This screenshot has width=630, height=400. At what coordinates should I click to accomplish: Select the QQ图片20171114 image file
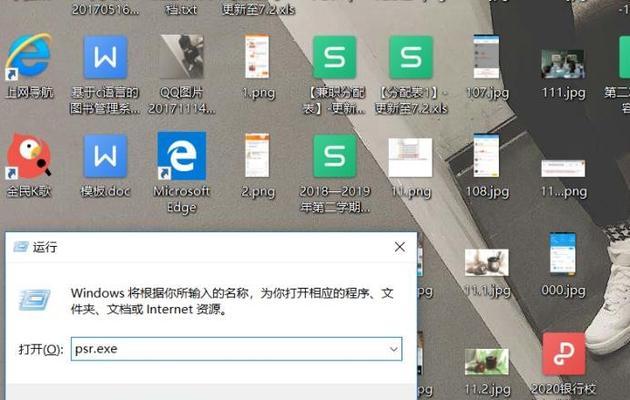182,56
